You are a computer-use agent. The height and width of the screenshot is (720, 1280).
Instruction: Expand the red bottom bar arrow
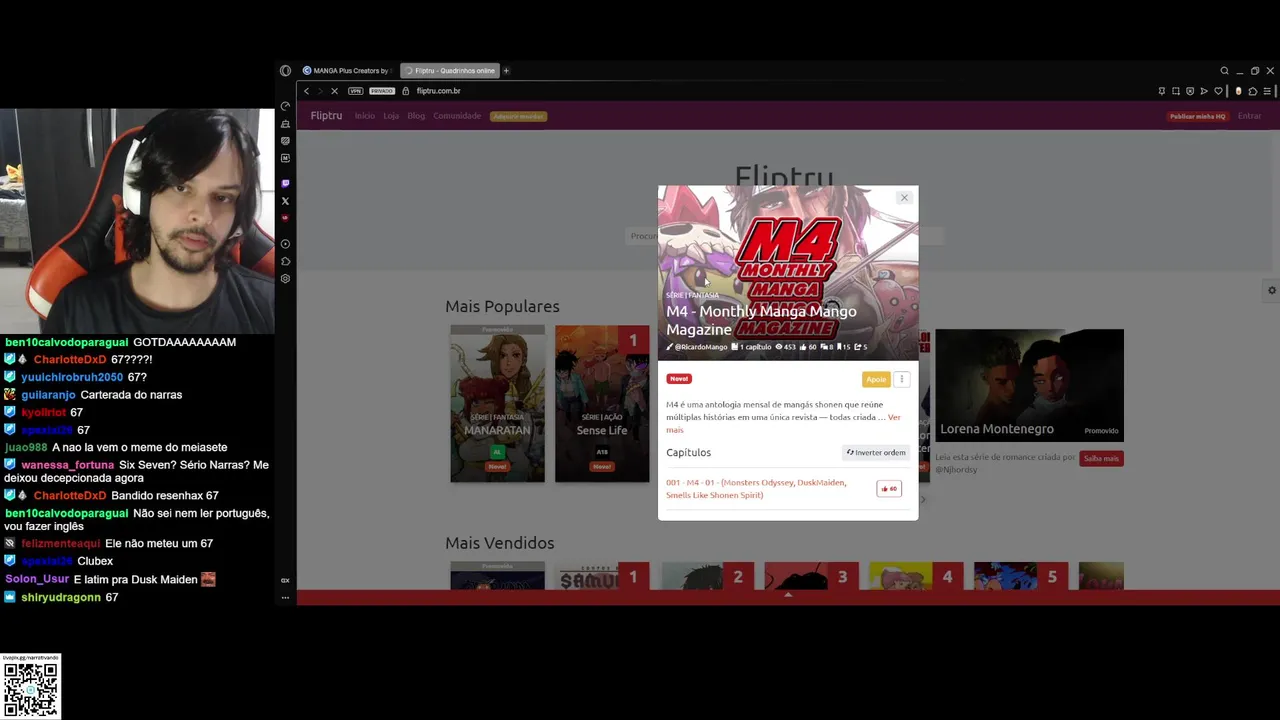pos(788,595)
